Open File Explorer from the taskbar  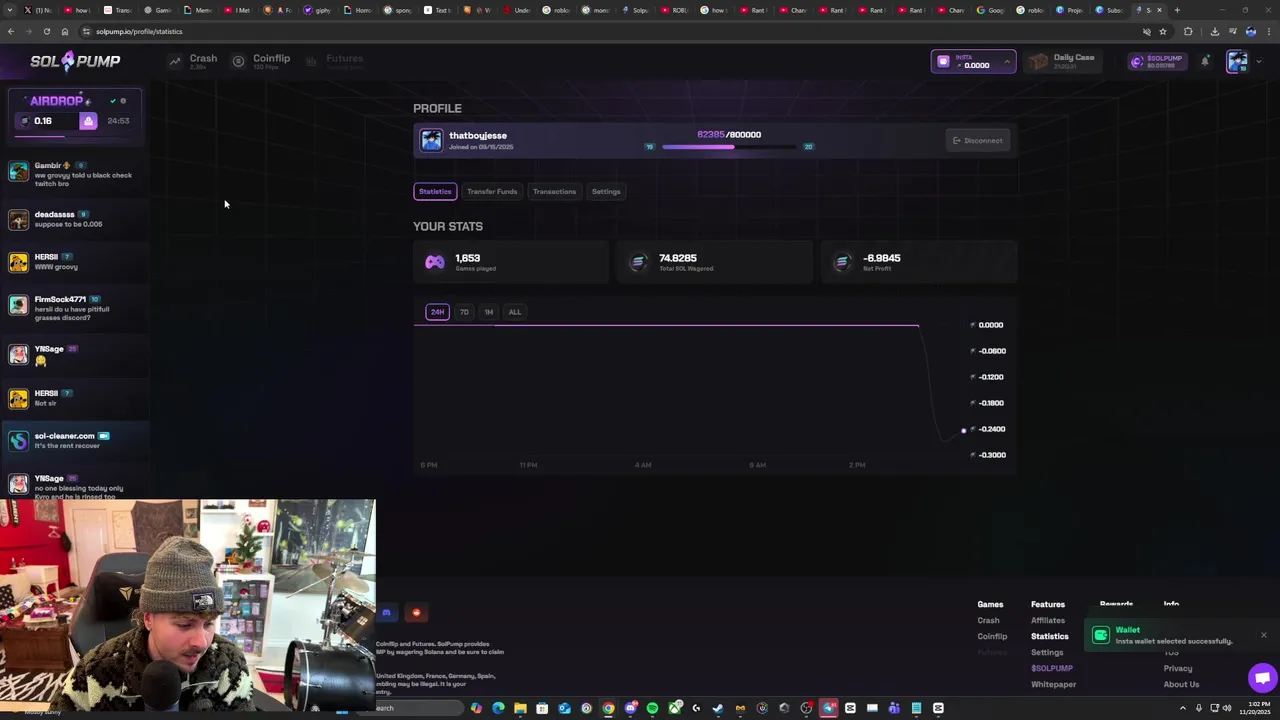[x=520, y=708]
